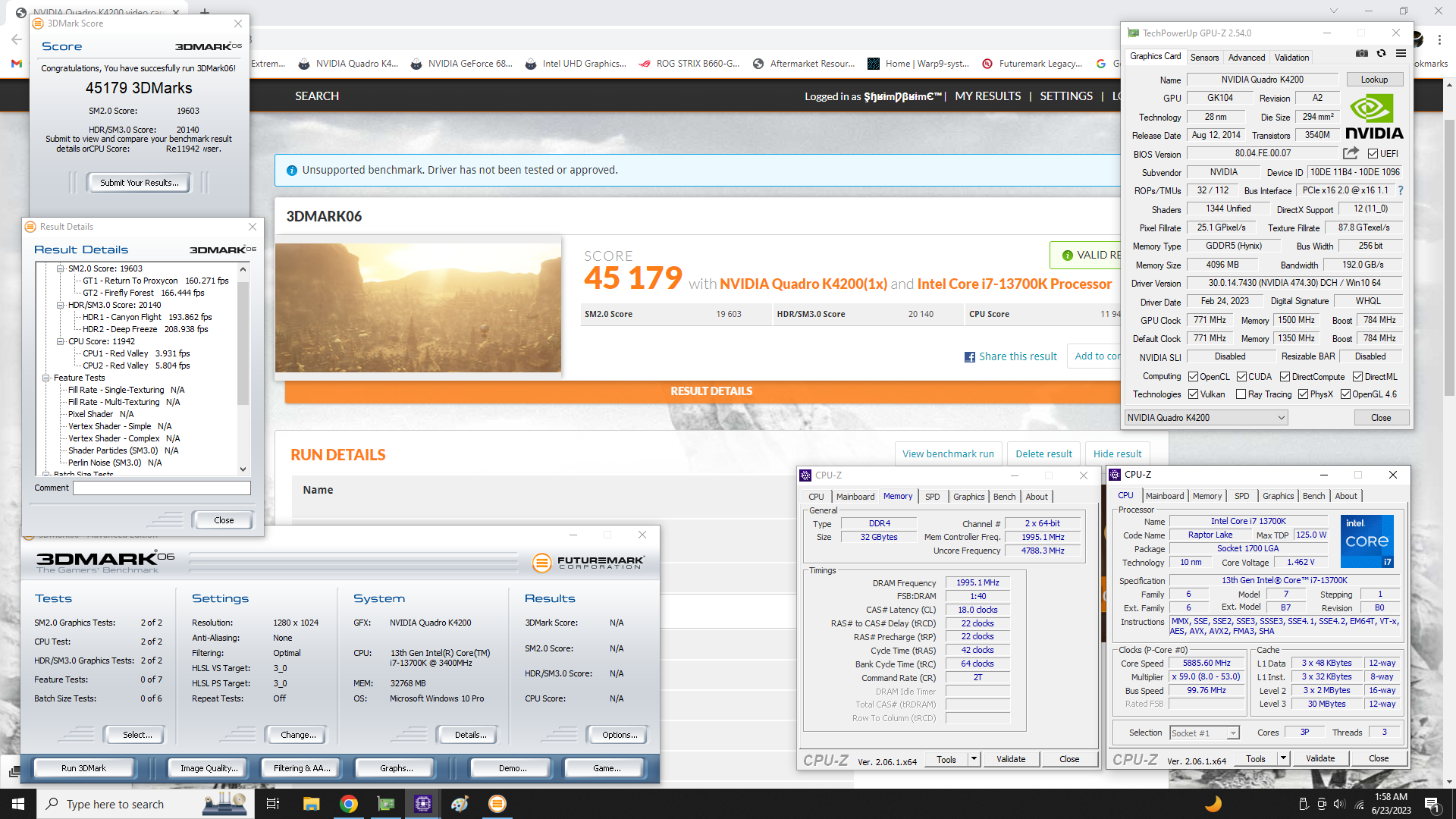Toggle the DirectML checkbox

tap(1357, 377)
